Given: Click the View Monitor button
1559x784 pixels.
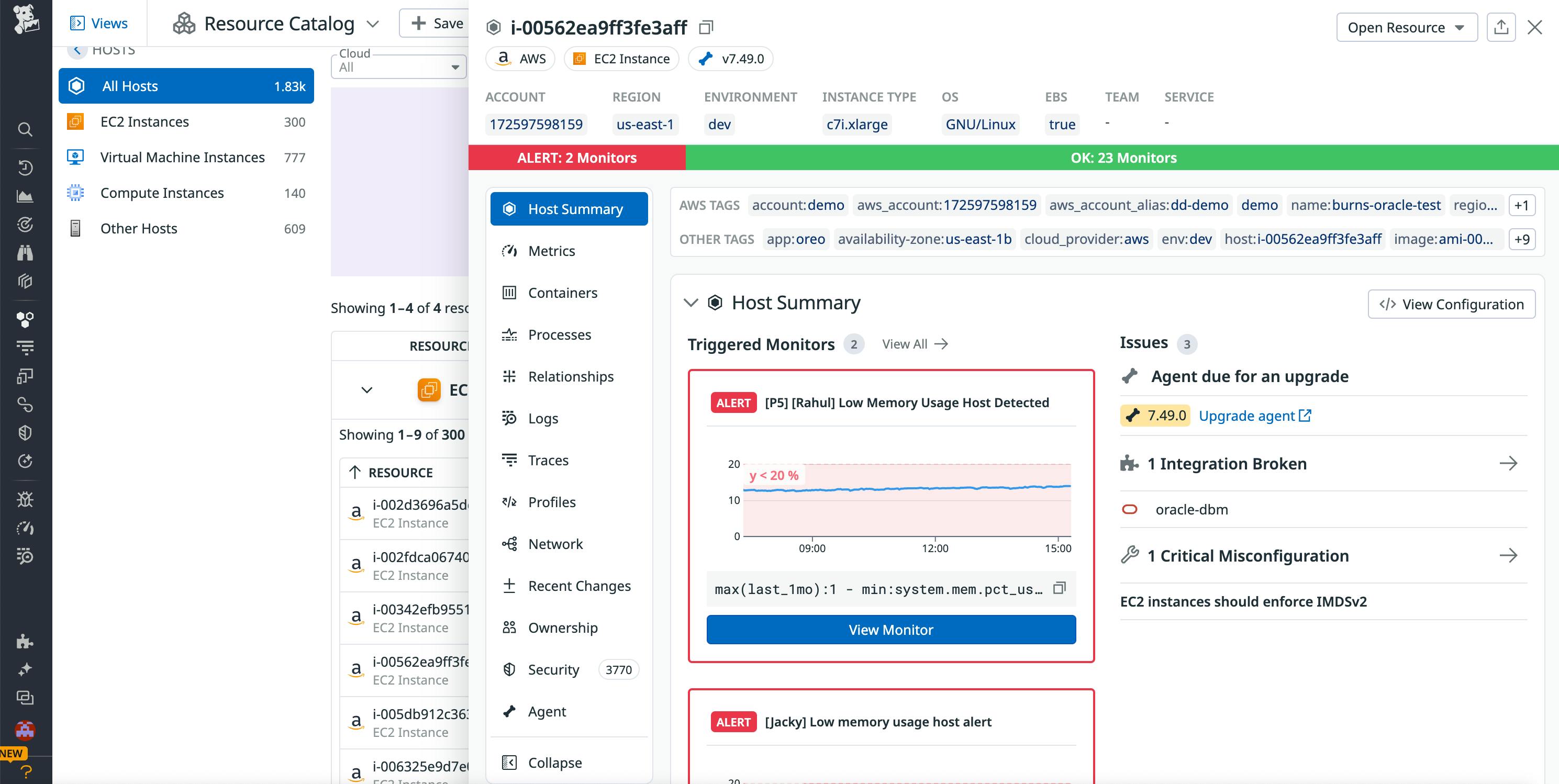Looking at the screenshot, I should [891, 629].
